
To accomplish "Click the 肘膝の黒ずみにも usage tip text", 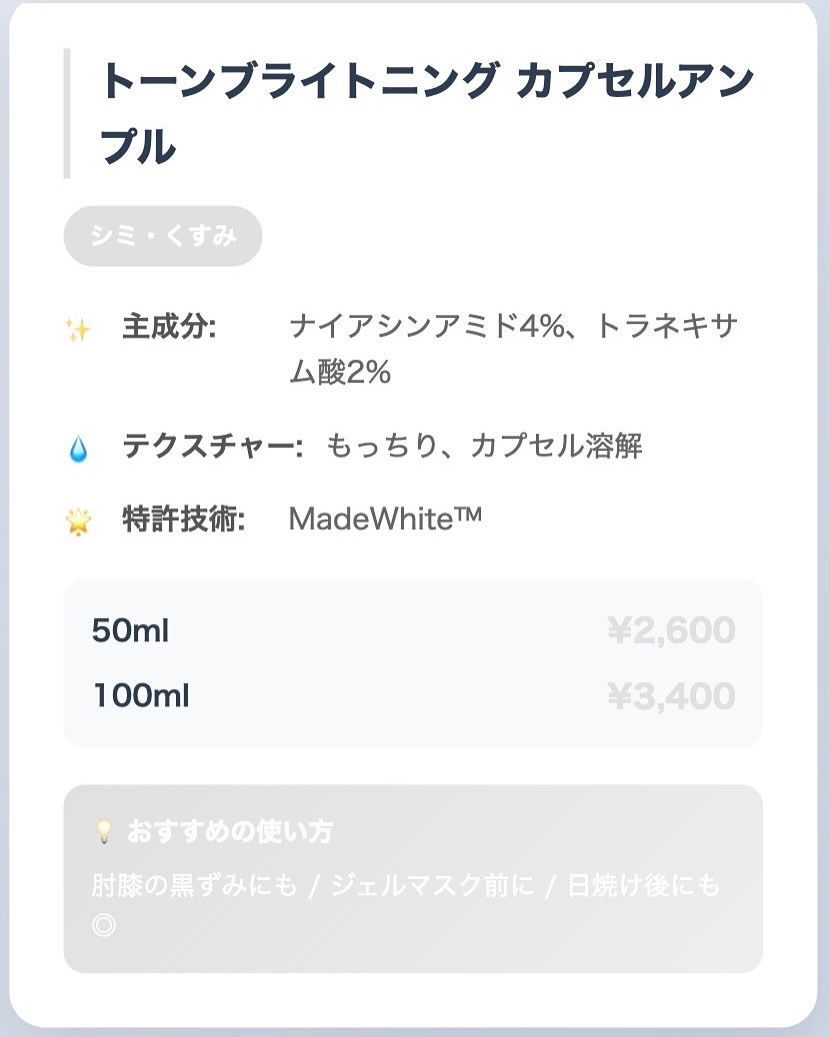I will click(195, 886).
